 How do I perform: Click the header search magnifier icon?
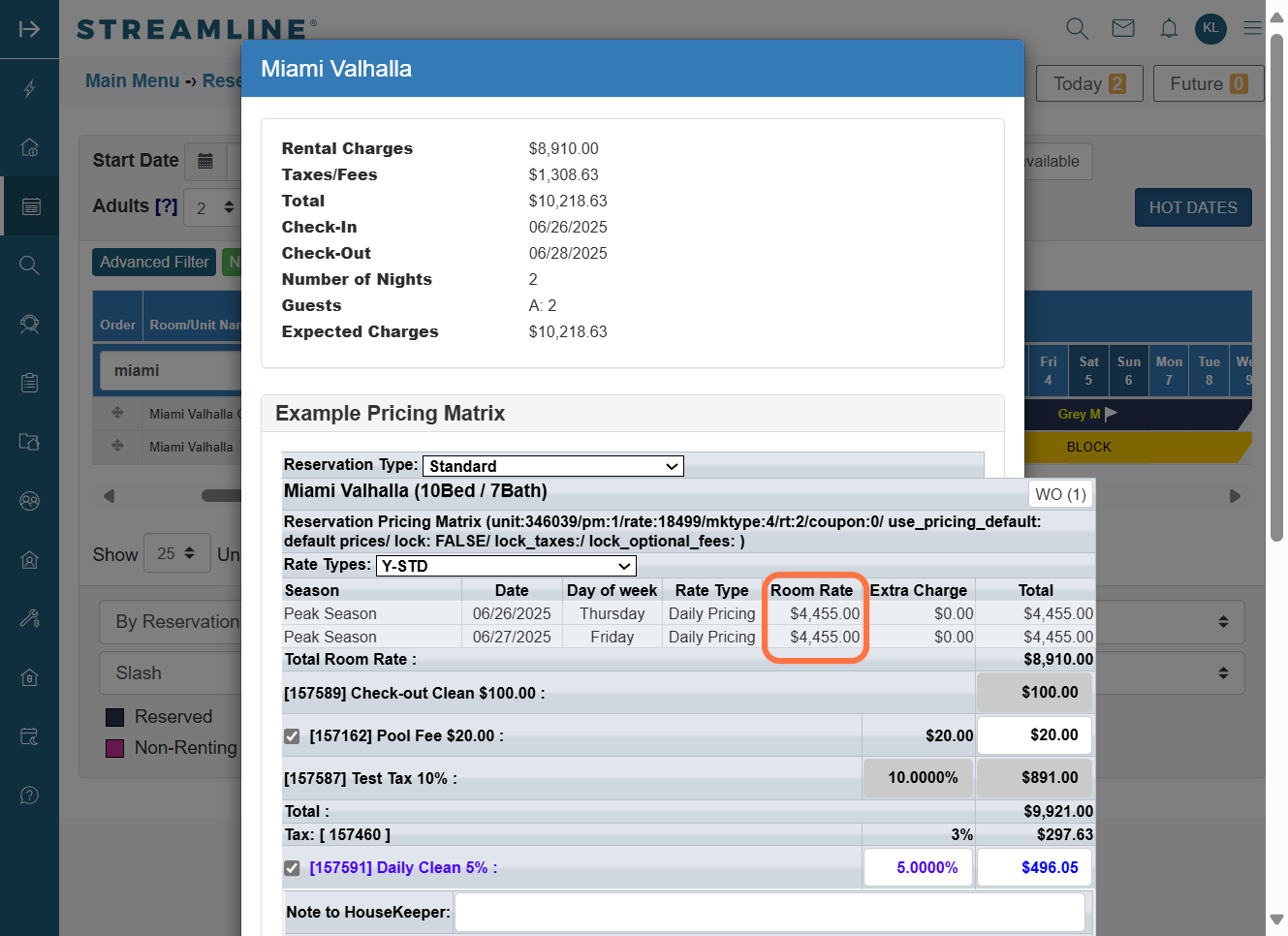1077,28
